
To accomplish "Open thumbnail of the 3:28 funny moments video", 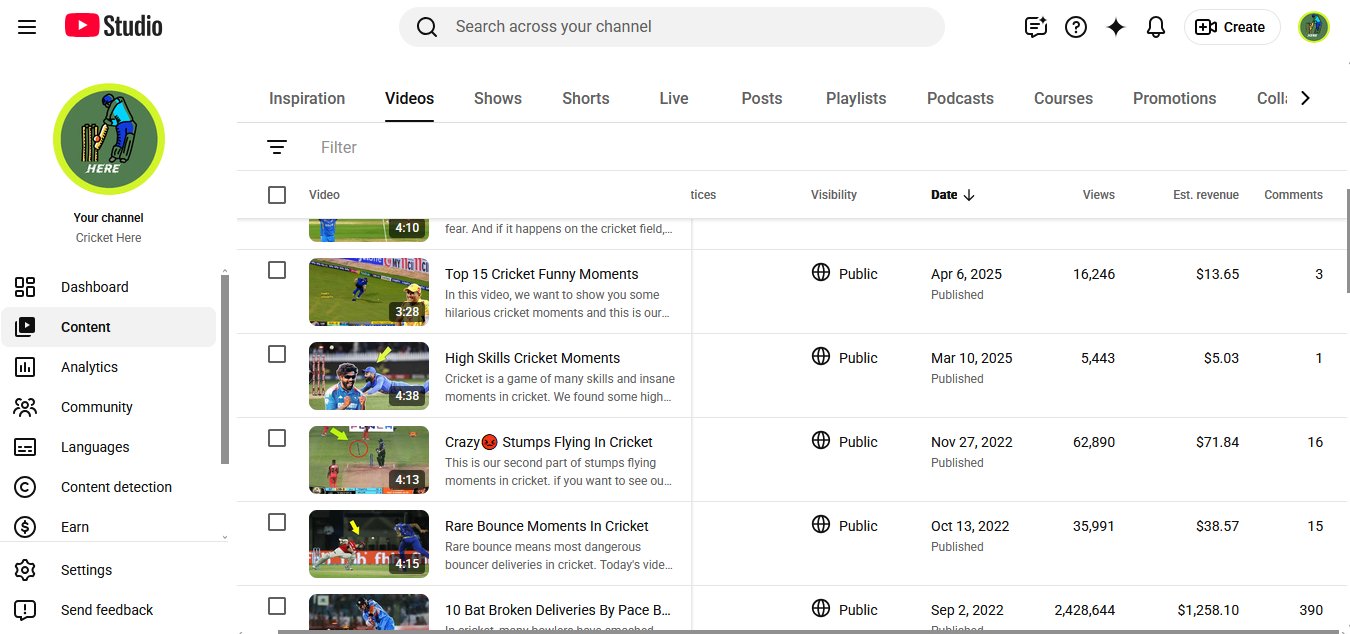I will [369, 292].
